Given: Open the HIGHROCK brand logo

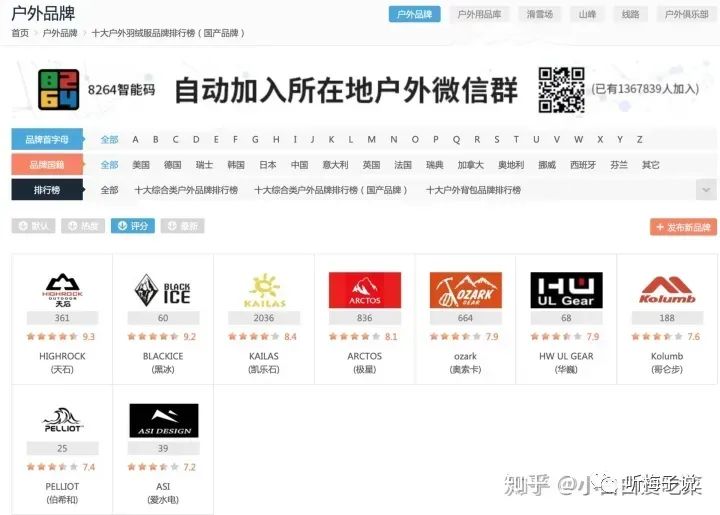Looking at the screenshot, I should pos(62,290).
